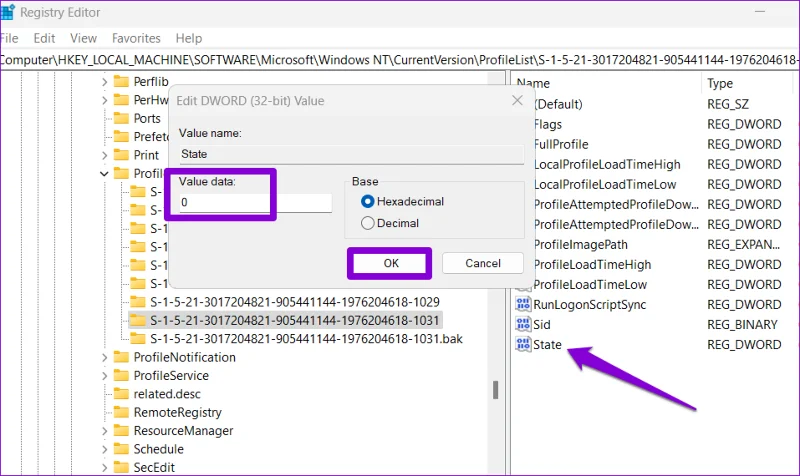Click folder icon of key ending 1029
Image resolution: width=800 pixels, height=476 pixels.
[x=138, y=302]
